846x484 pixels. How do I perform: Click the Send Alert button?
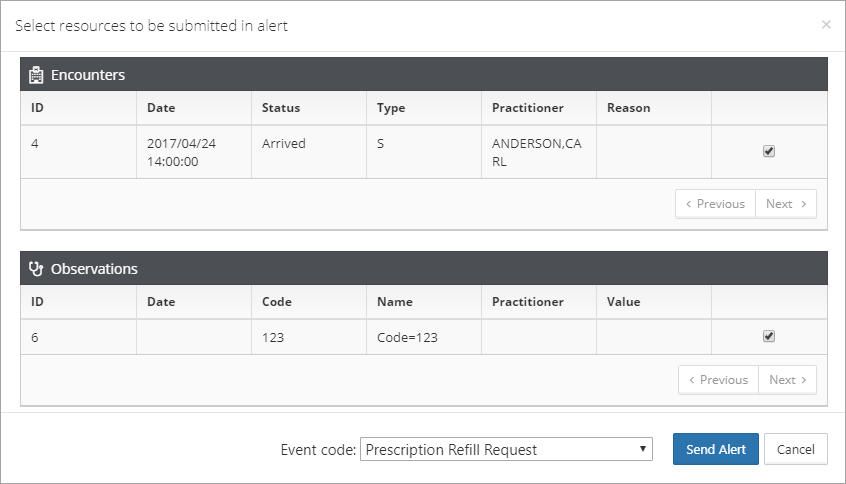(x=715, y=449)
